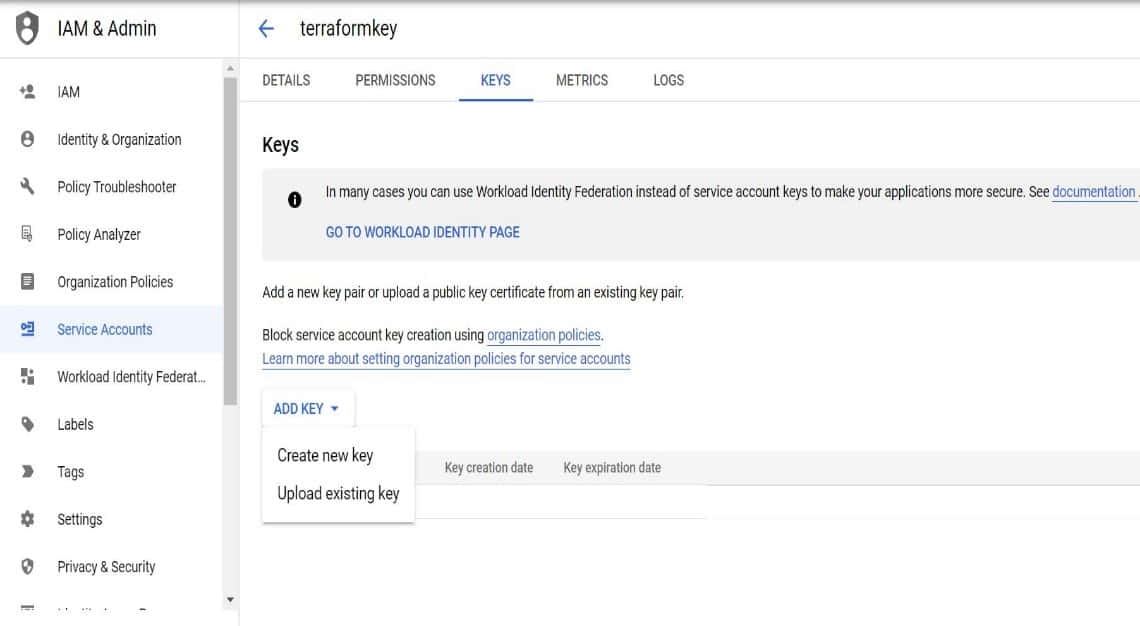Screen dimensions: 1140x626
Task: Click the Policy Troubleshooter wrench icon
Action: [x=27, y=187]
